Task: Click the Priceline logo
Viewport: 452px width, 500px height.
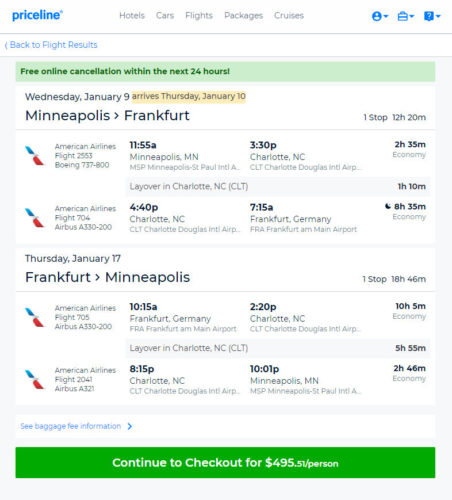Action: coord(37,15)
